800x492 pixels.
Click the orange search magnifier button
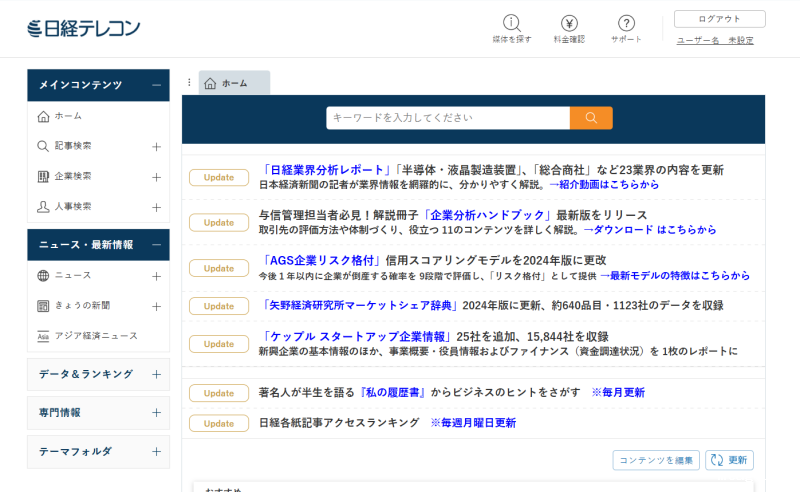coord(591,118)
